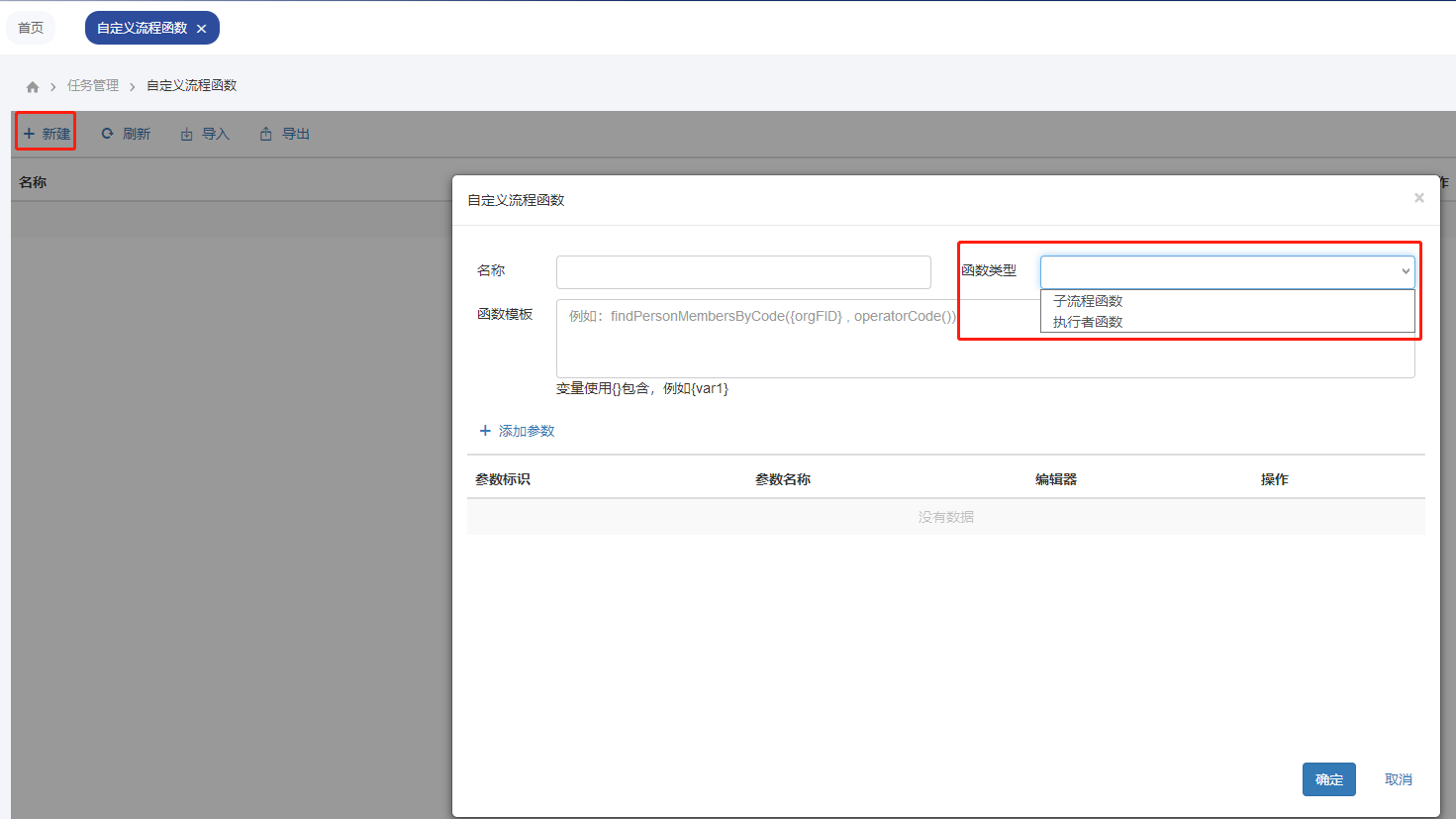Image resolution: width=1456 pixels, height=819 pixels.
Task: Open 任务管理 in the breadcrumb
Action: (93, 86)
